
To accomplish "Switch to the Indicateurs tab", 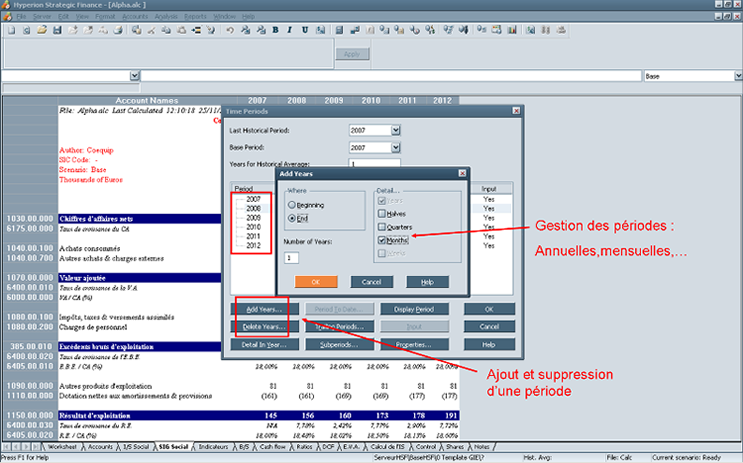I will coord(213,447).
